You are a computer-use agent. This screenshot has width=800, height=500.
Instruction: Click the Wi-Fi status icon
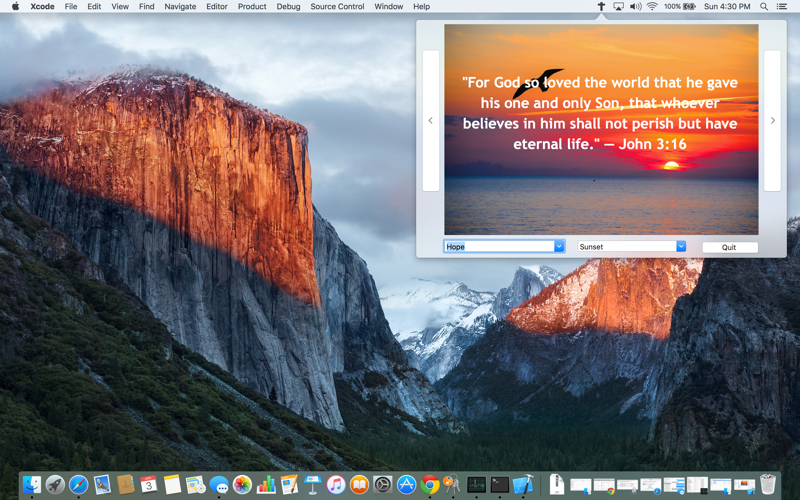coord(652,7)
